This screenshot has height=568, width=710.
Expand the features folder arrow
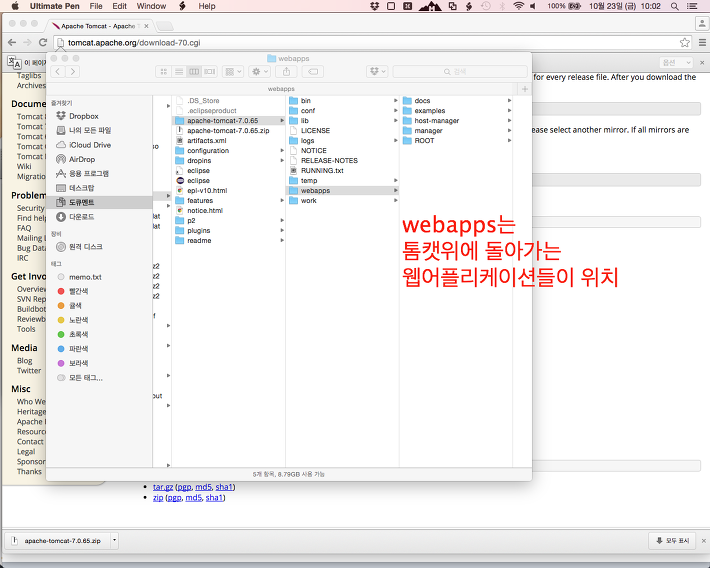pos(282,200)
